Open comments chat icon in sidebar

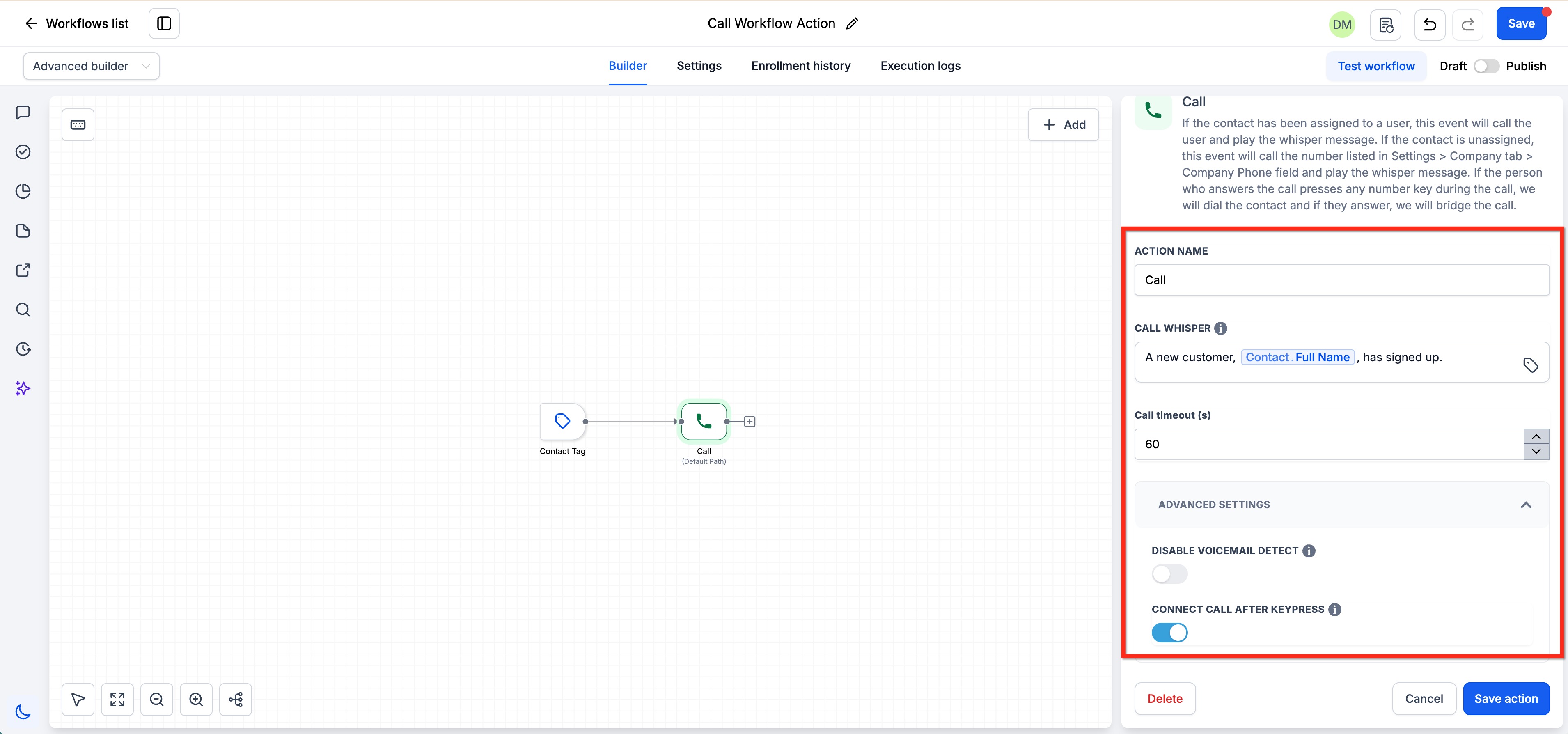click(23, 112)
